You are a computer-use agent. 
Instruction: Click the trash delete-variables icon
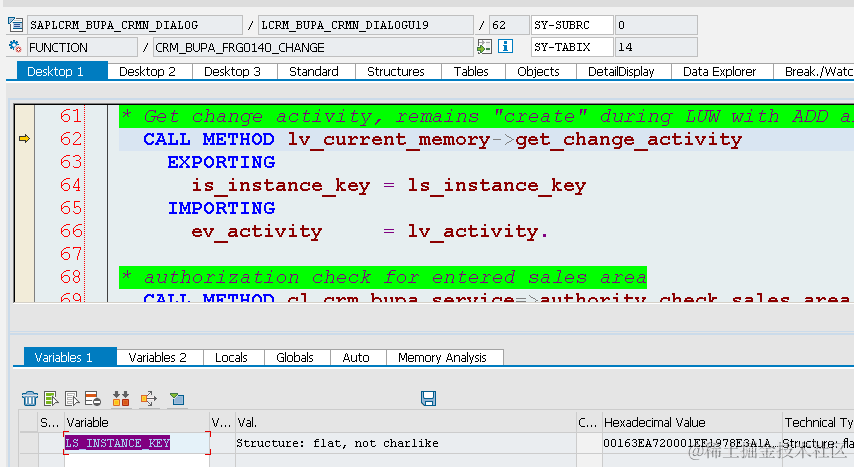point(30,399)
